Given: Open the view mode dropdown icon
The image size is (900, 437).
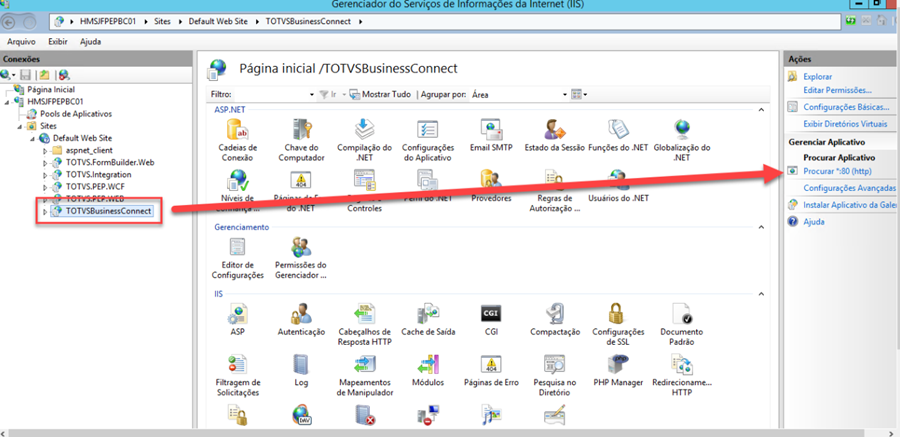Looking at the screenshot, I should coord(579,94).
